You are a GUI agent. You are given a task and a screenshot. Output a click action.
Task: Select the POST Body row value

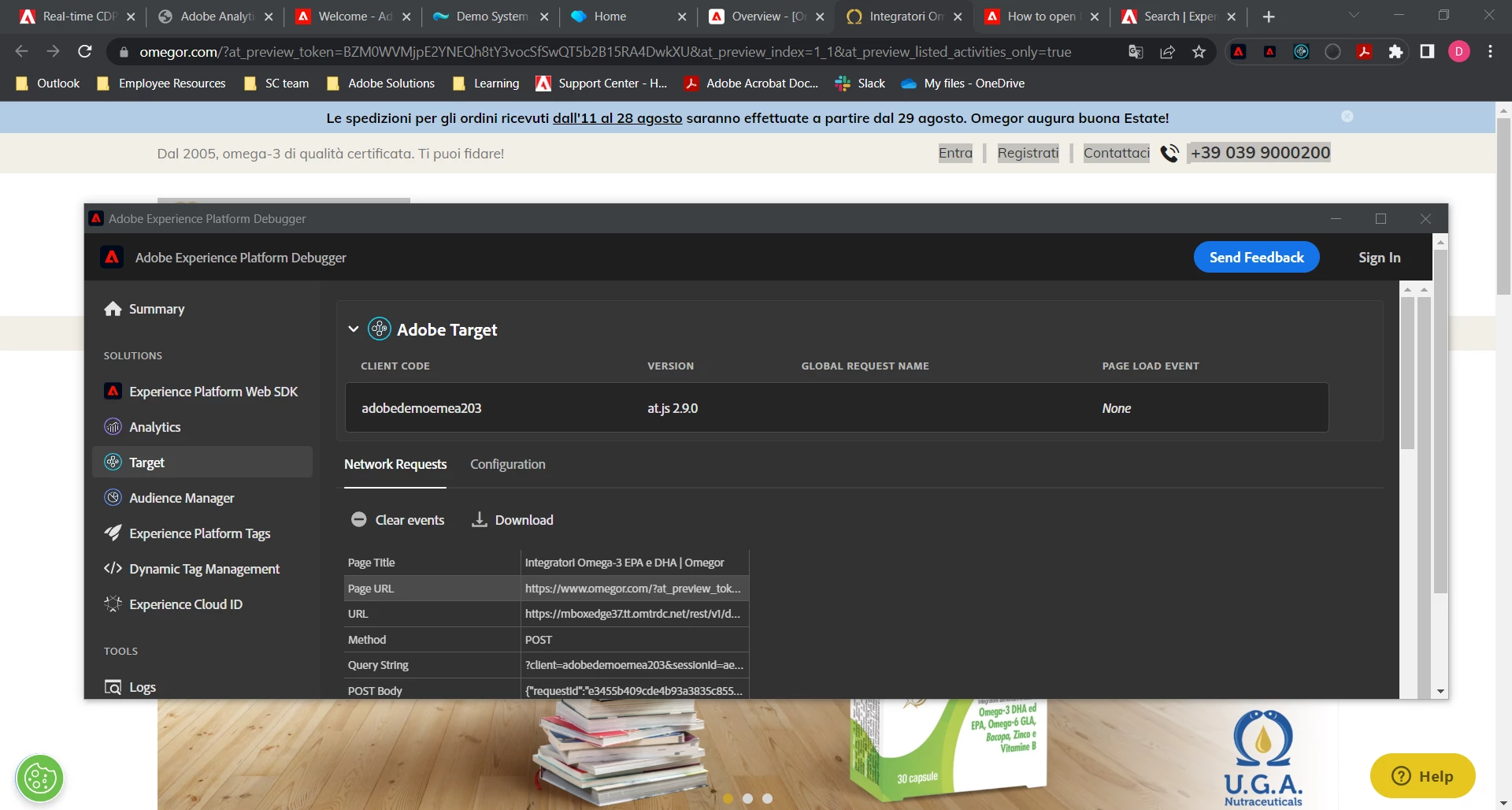[633, 690]
